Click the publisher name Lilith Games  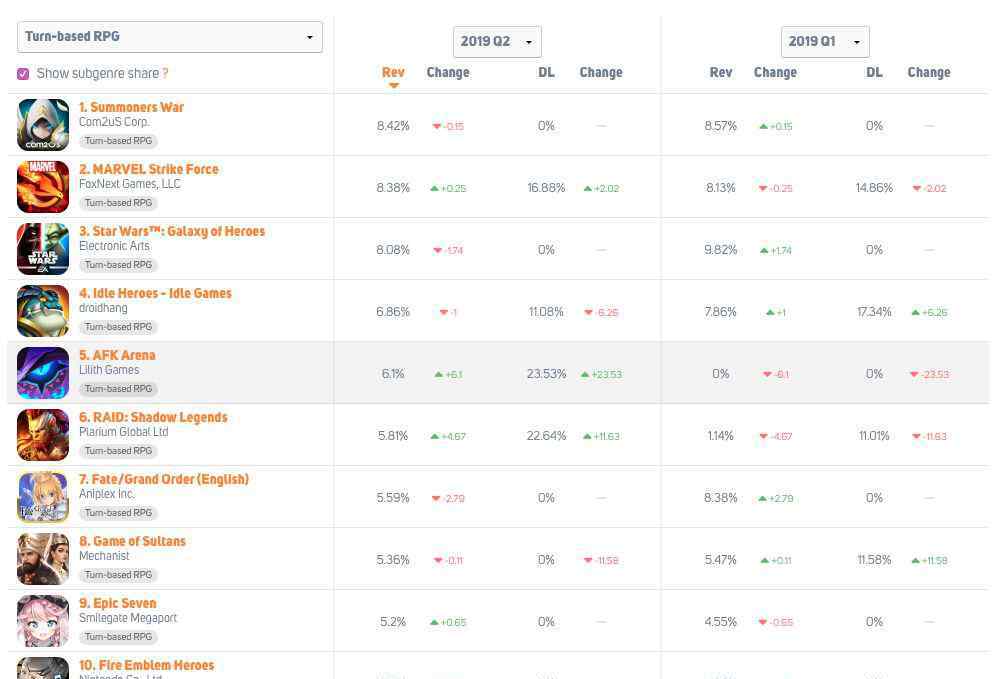pyautogui.click(x=109, y=370)
